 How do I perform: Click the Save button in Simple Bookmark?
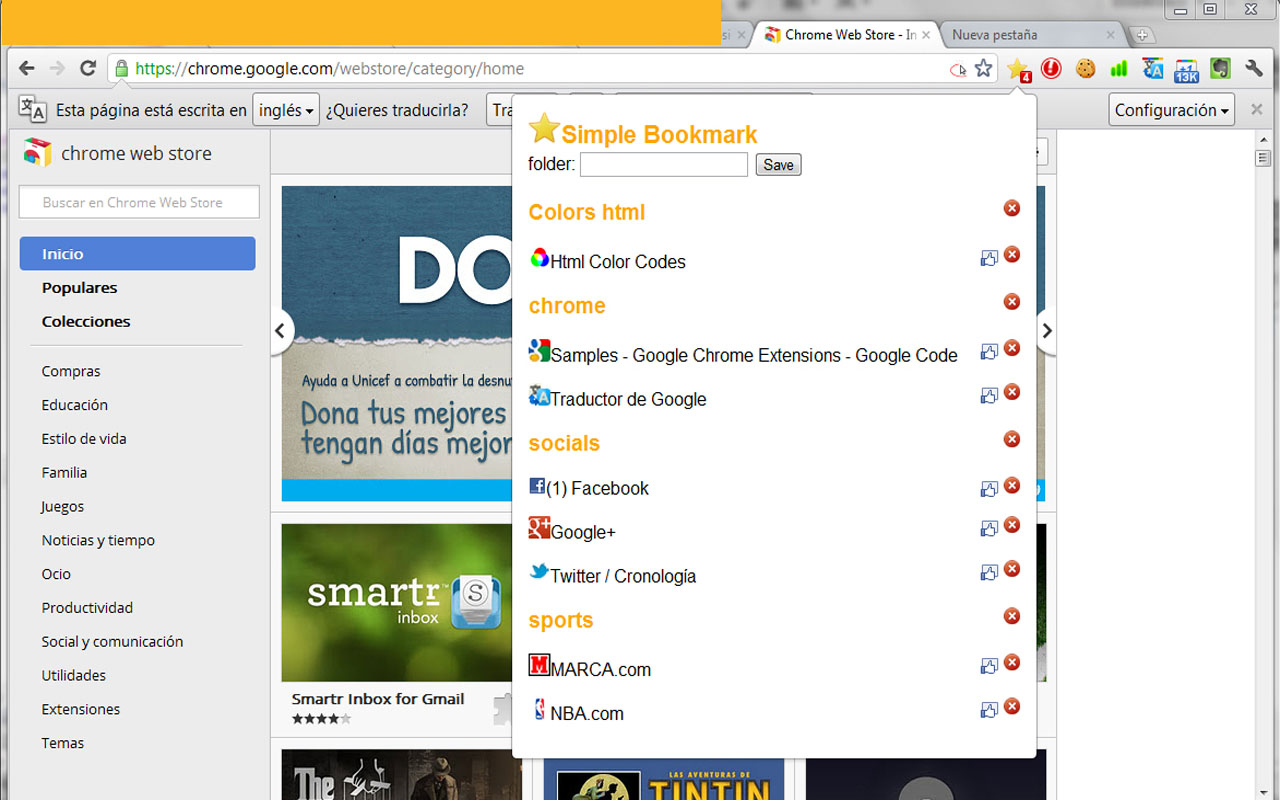coord(778,164)
